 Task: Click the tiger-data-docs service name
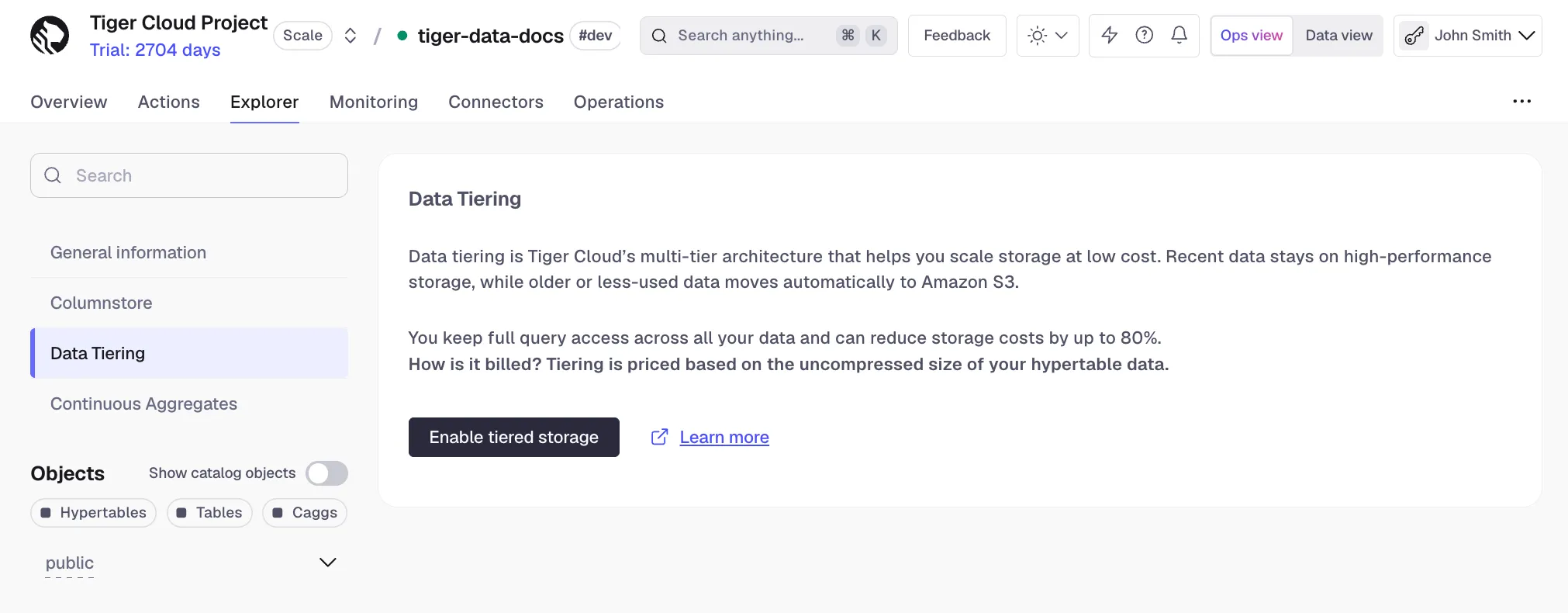point(491,36)
